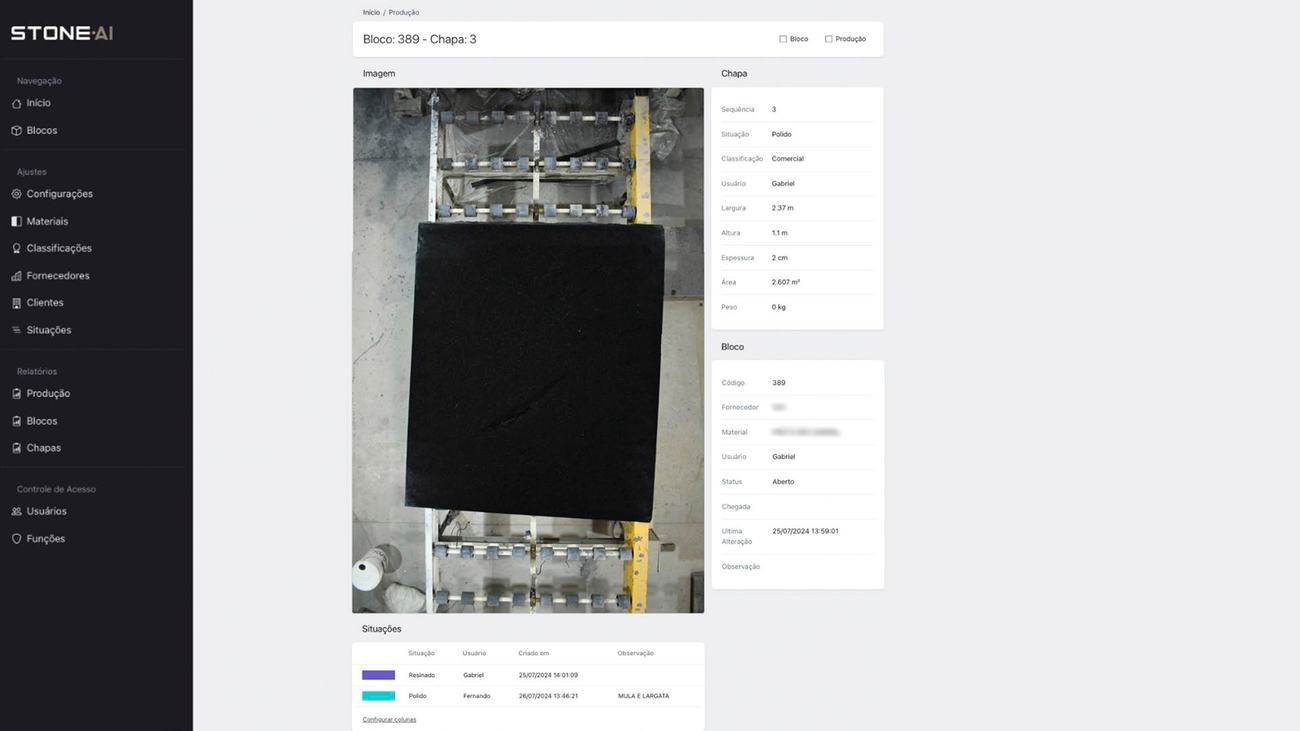Viewport: 1300px width, 731px height.
Task: Click the Código value 389
Action: (x=779, y=383)
